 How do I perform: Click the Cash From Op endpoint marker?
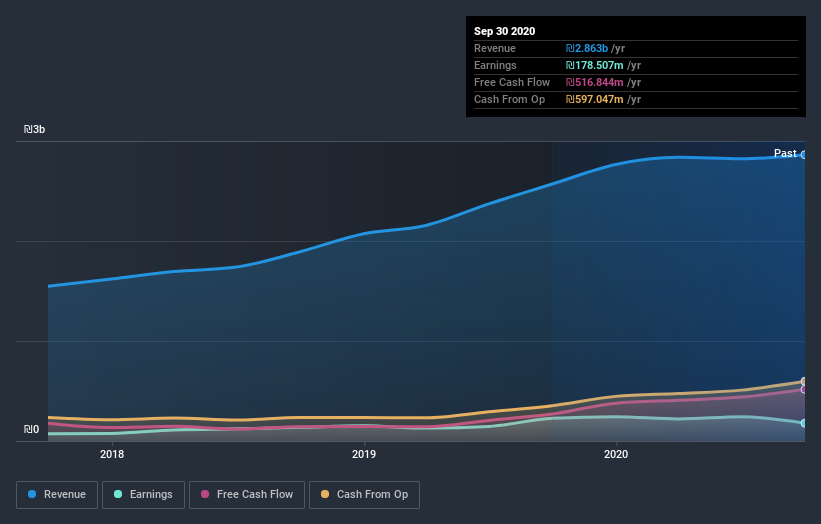[804, 381]
